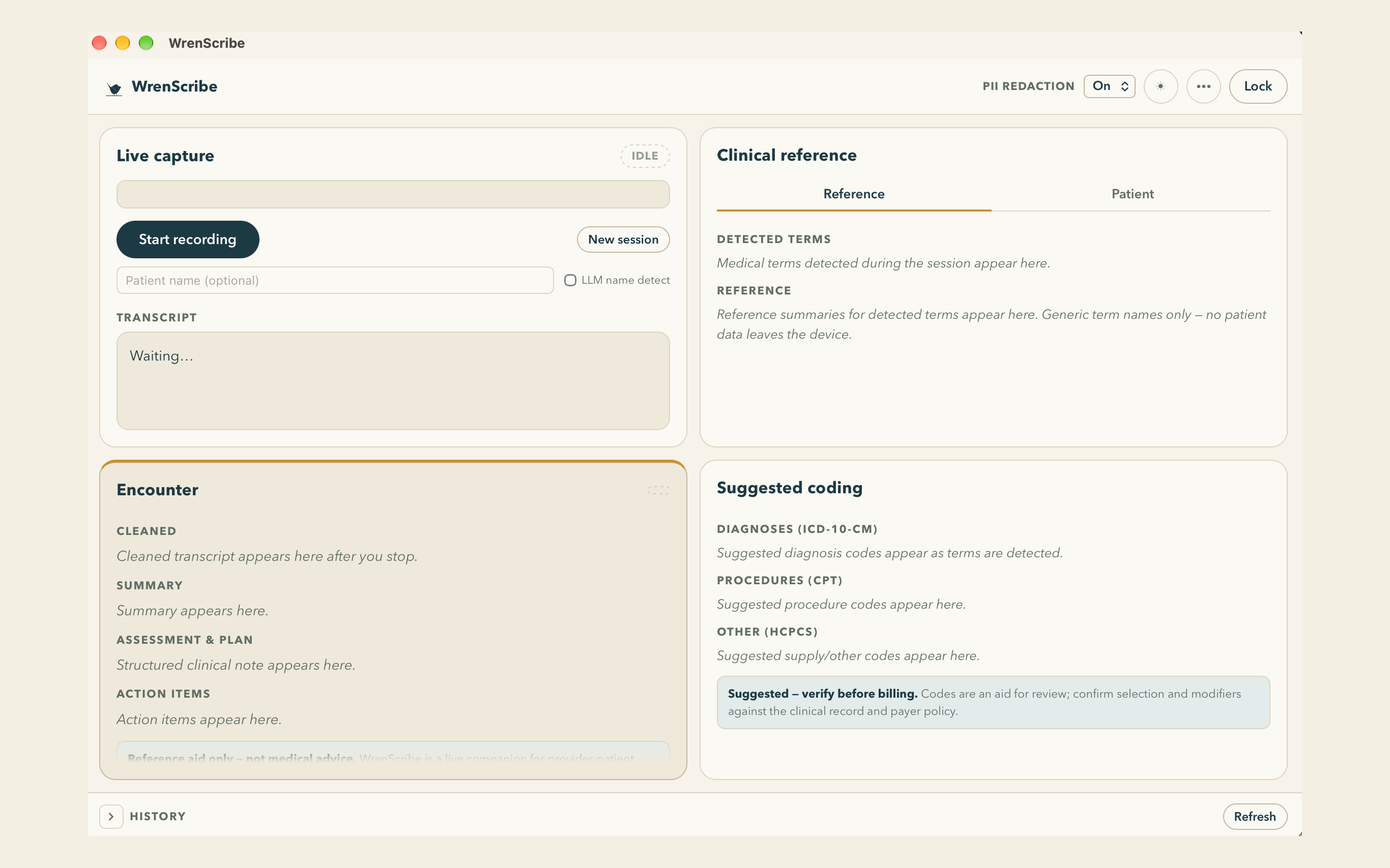Click the Suggested coding heading
This screenshot has height=868, width=1390.
790,488
